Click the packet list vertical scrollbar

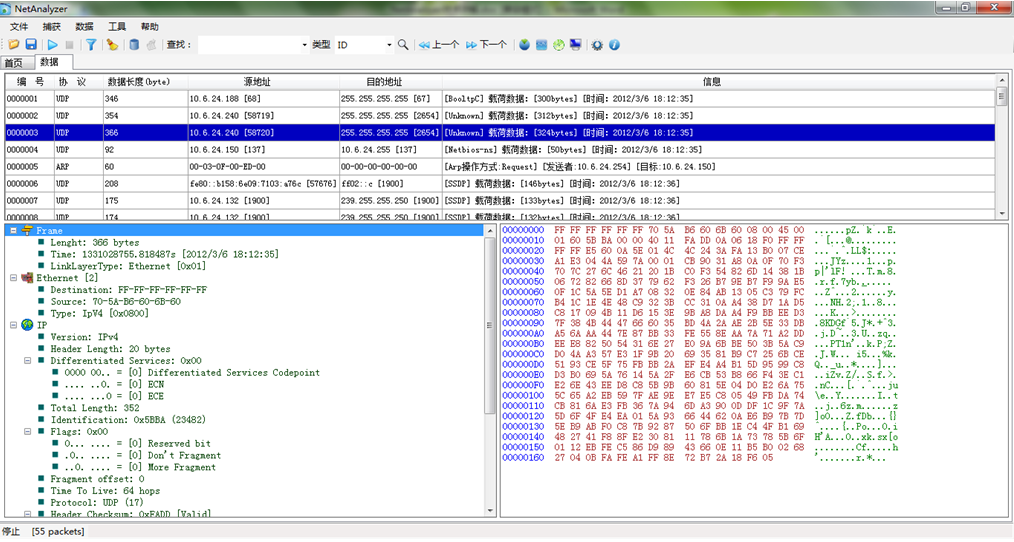point(1002,147)
